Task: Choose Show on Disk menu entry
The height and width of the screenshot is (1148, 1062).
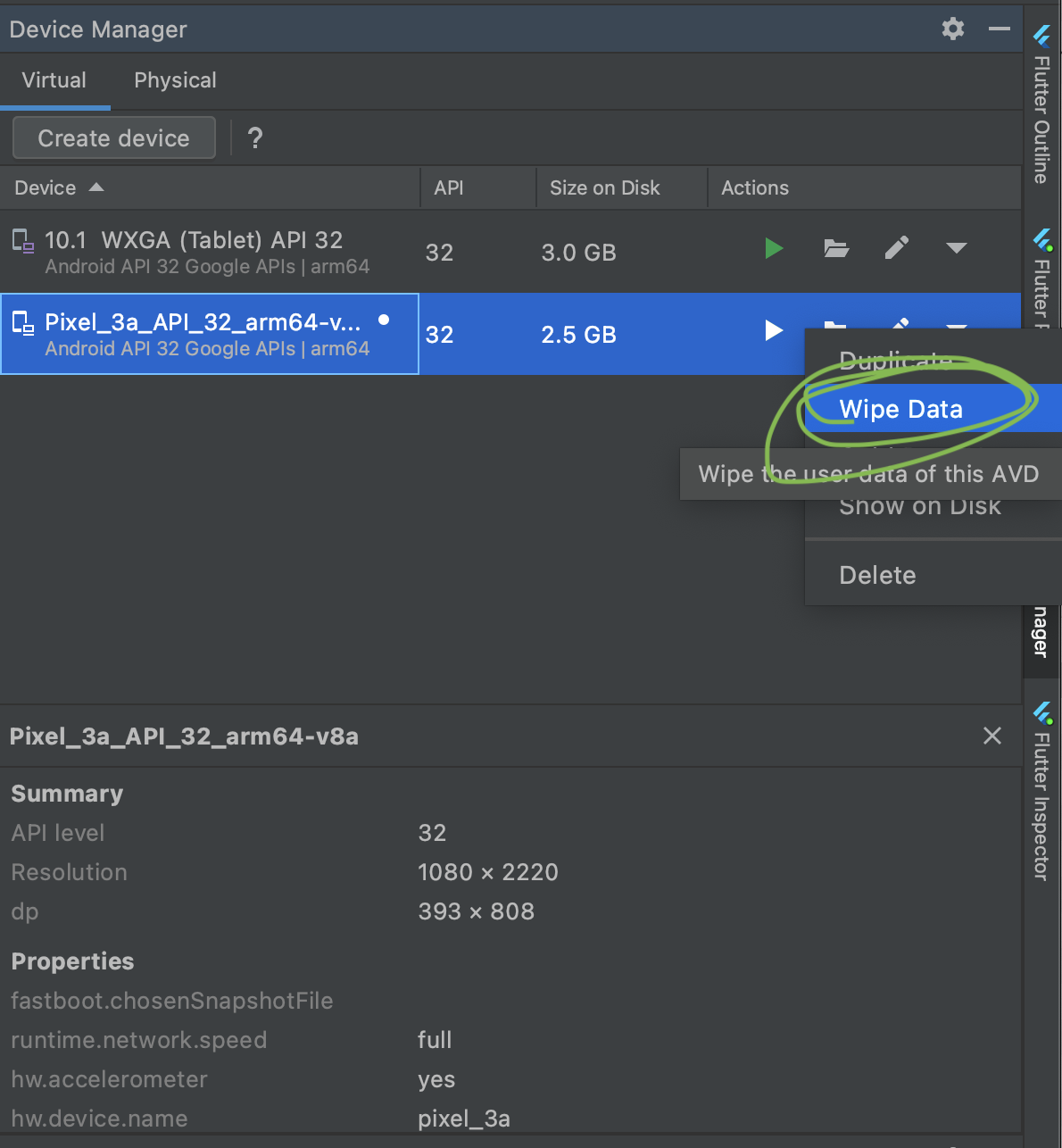Action: [920, 509]
